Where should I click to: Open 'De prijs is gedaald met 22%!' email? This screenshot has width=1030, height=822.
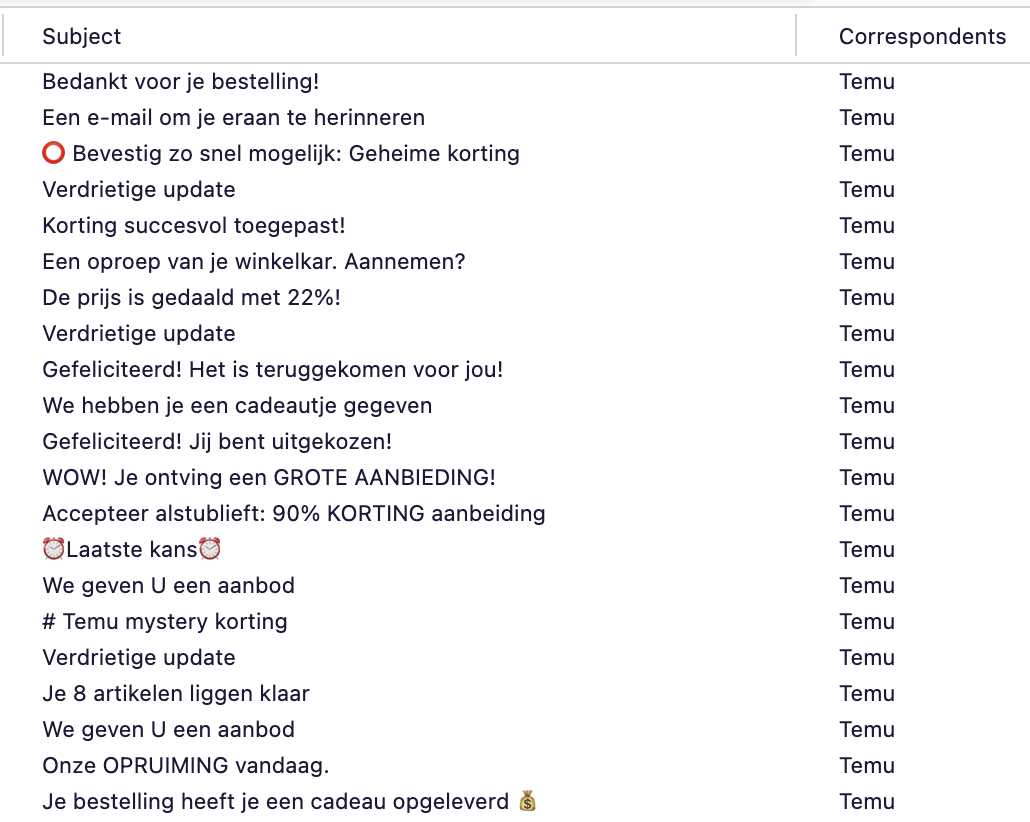[191, 298]
